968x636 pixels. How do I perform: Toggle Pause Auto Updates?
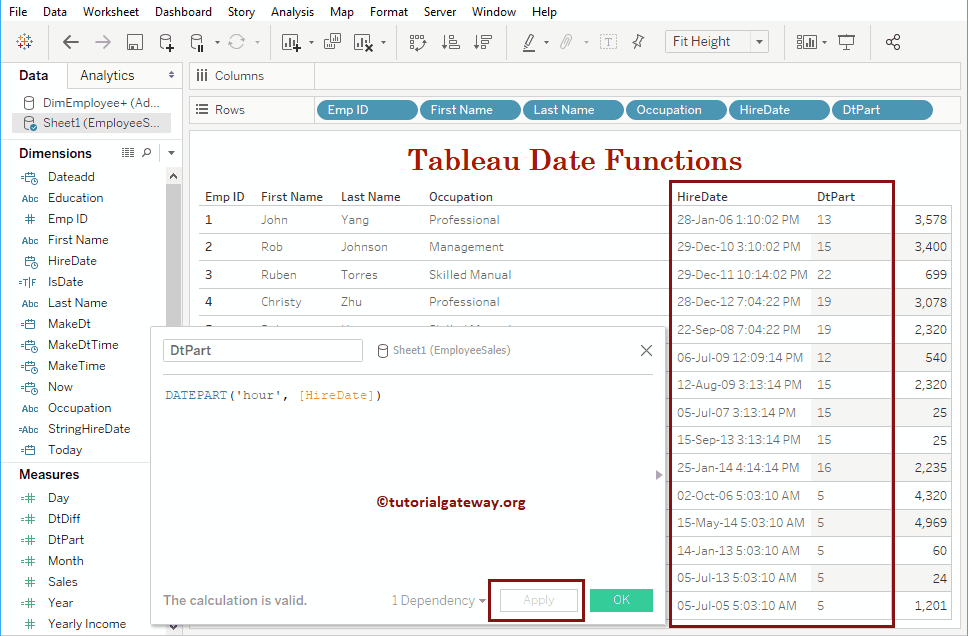click(x=198, y=42)
